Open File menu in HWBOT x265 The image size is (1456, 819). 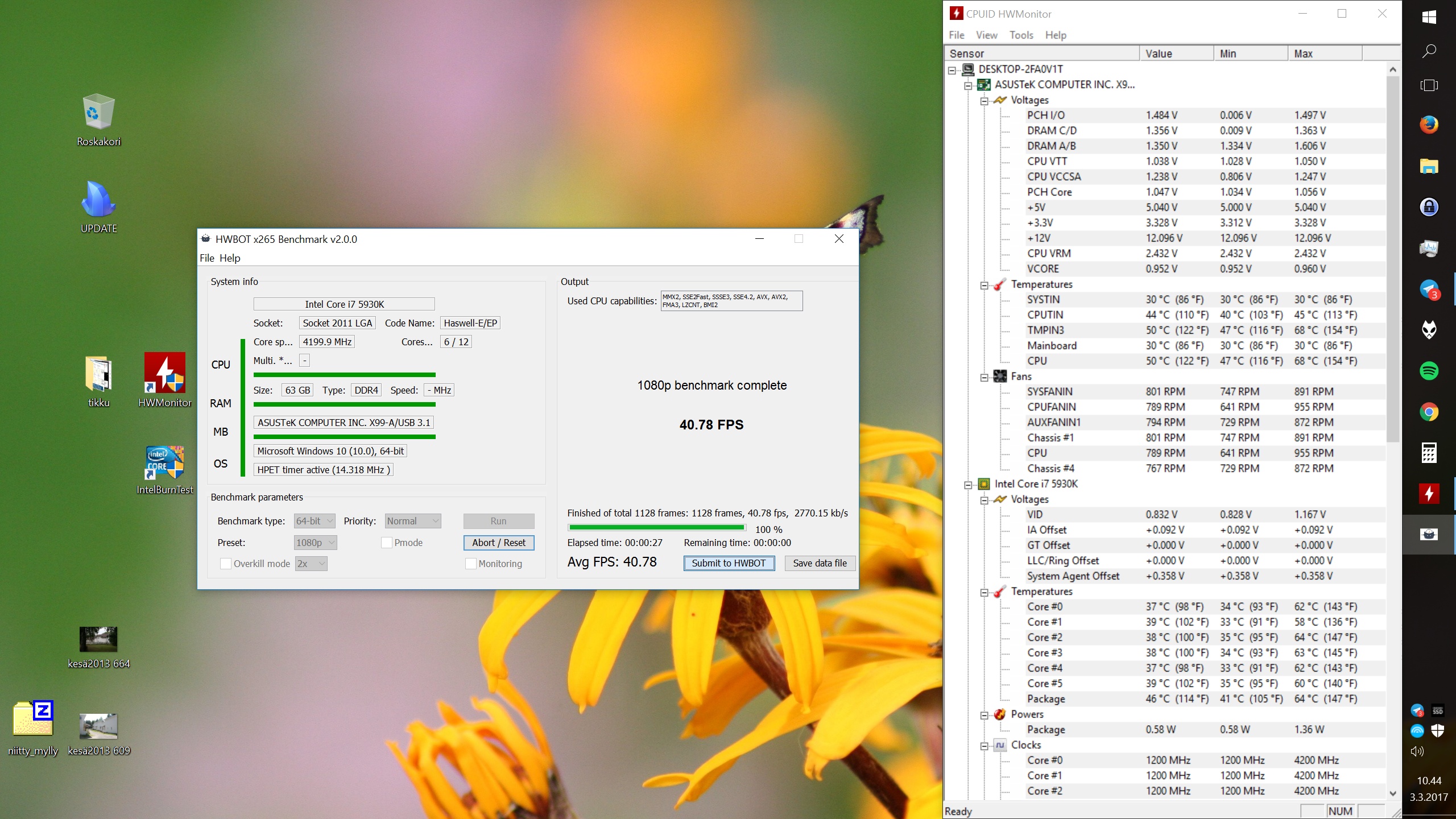tap(207, 258)
